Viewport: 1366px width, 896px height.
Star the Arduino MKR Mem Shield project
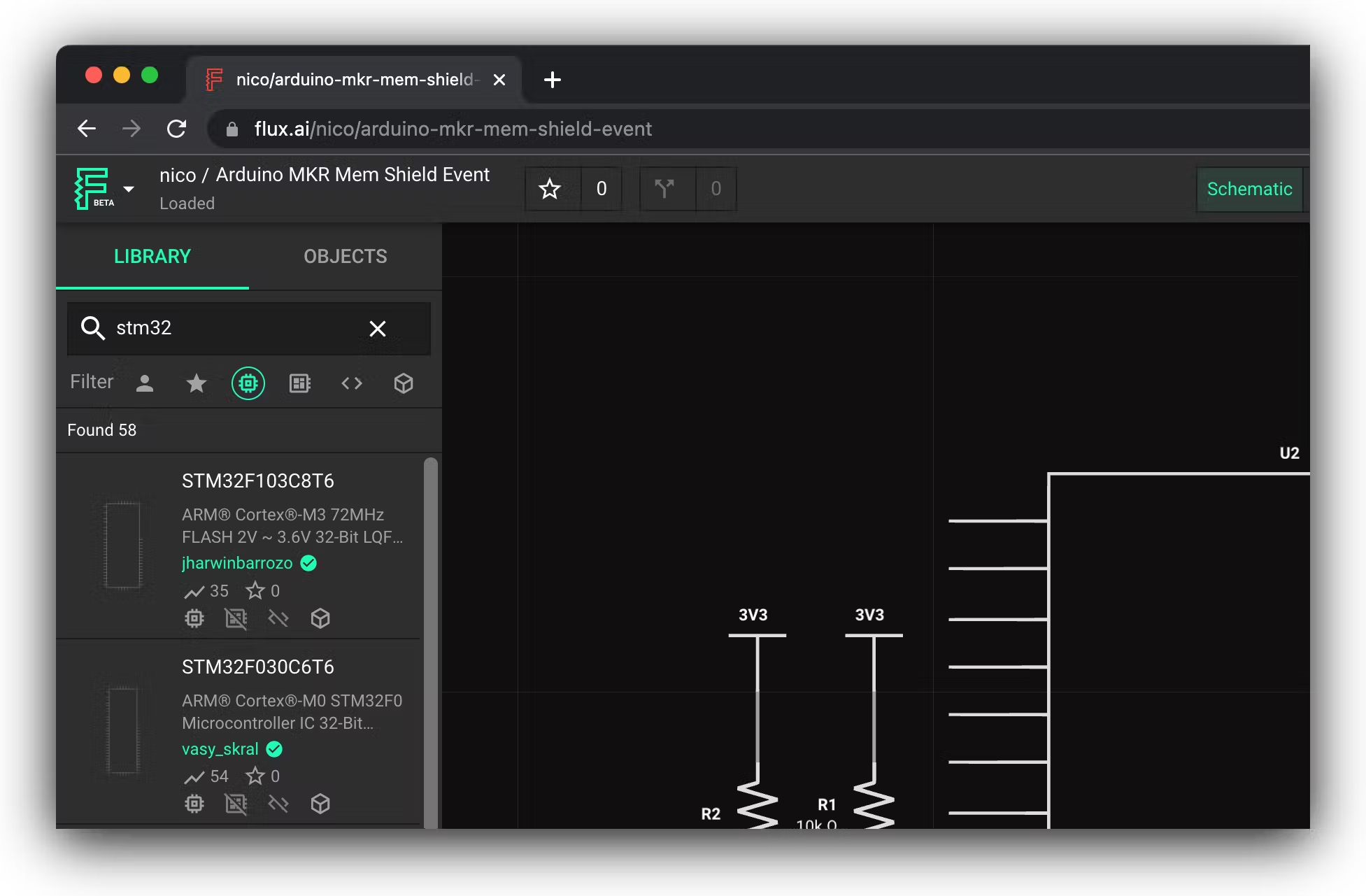pos(550,189)
